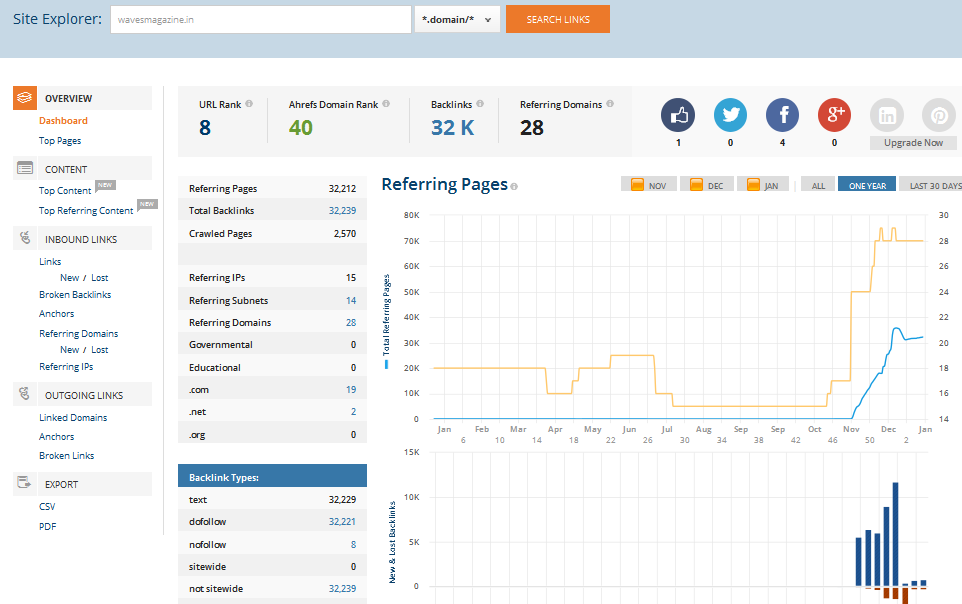
Task: Open Top Referring Content link
Action: 86,211
